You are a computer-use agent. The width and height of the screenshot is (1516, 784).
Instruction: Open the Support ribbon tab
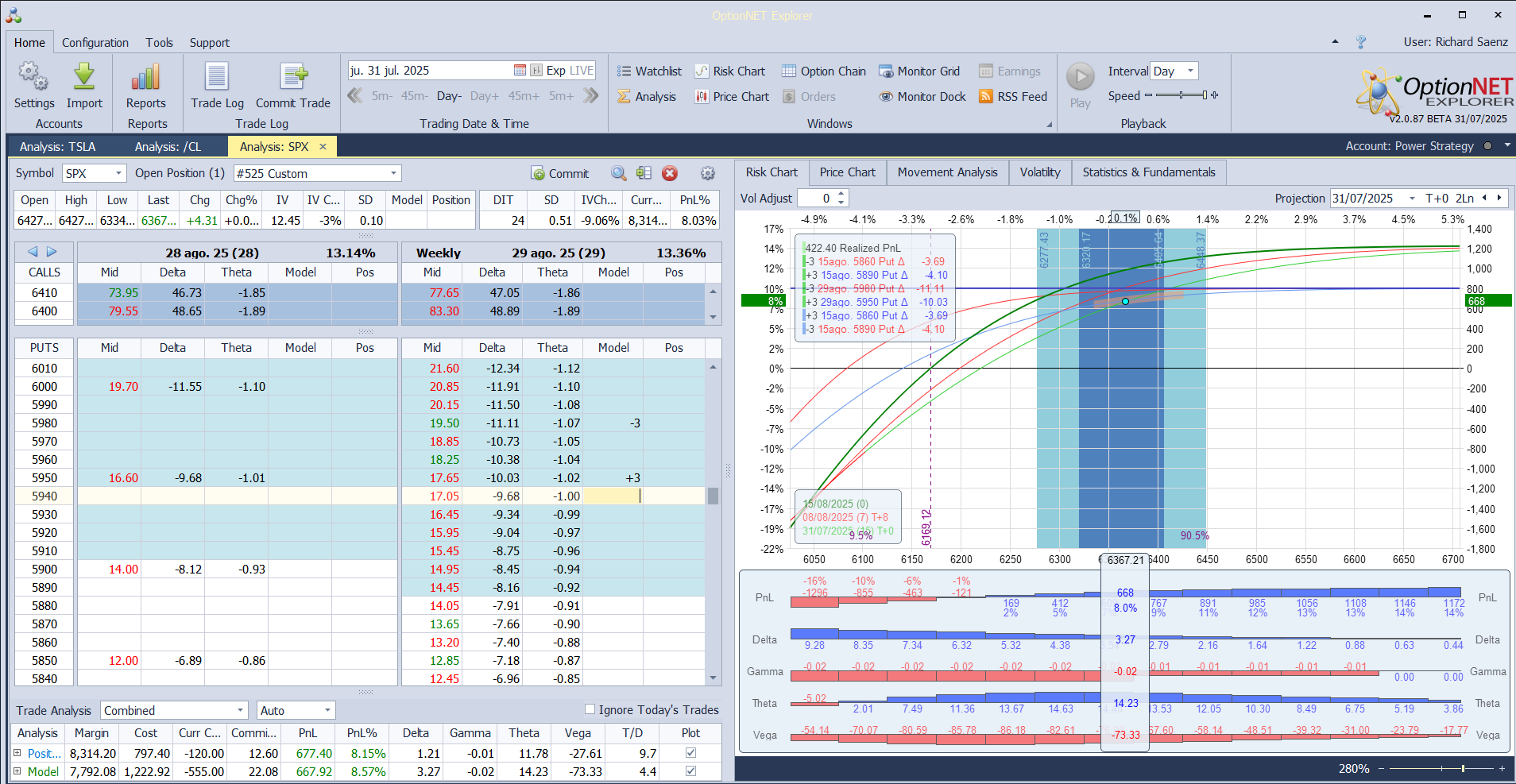[x=210, y=43]
